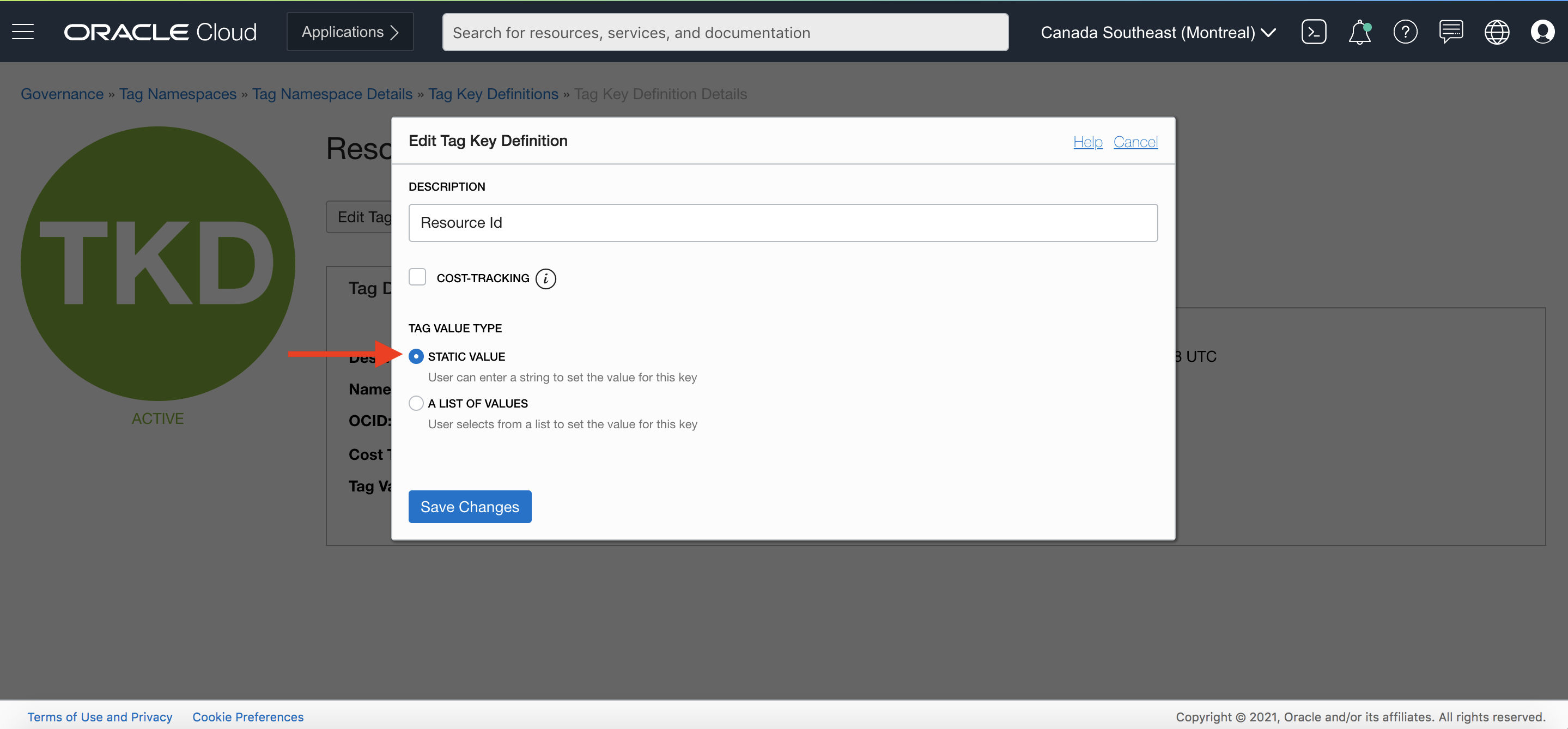Navigate to Tag Key Definitions breadcrumb
The image size is (1568, 729).
coord(493,94)
